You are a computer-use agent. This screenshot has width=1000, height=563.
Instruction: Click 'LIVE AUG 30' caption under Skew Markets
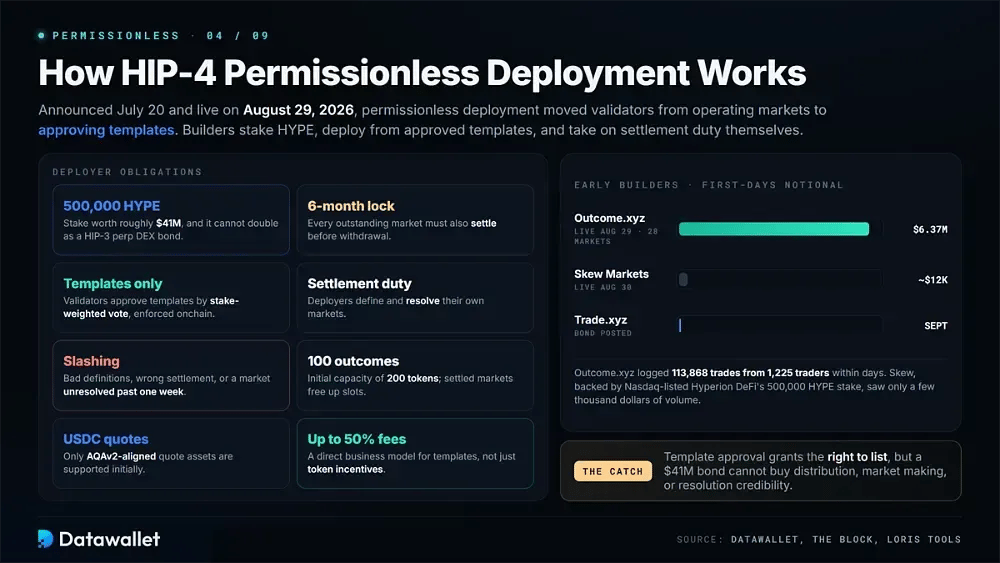[603, 288]
